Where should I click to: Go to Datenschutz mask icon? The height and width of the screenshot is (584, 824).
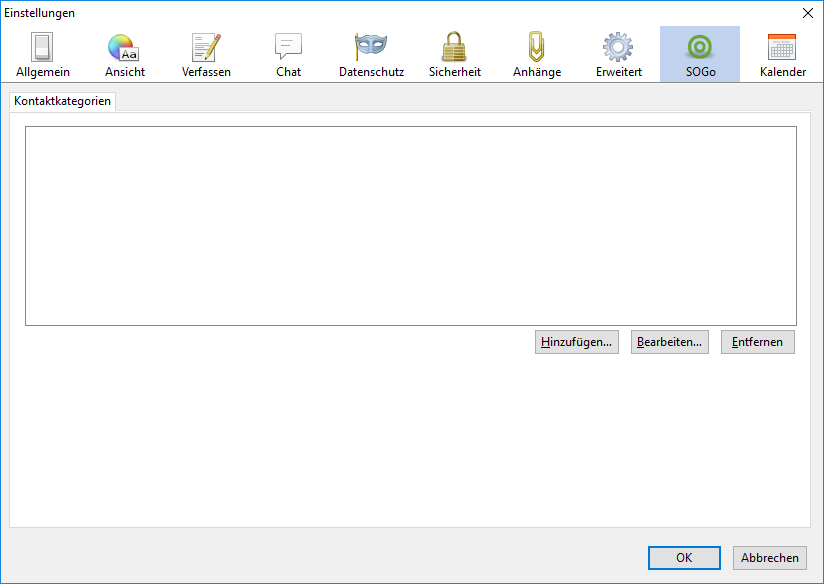point(371,47)
